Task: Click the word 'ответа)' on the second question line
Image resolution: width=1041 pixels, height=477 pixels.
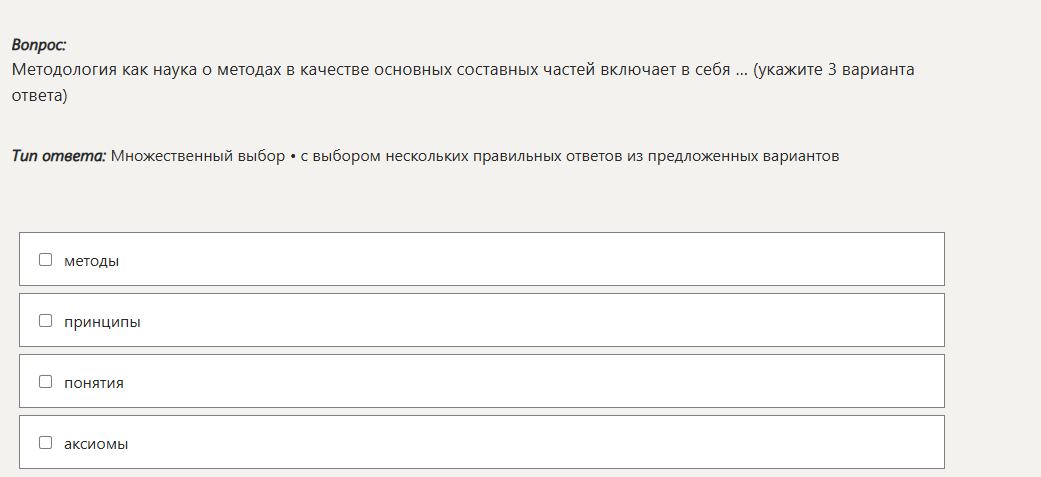Action: pyautogui.click(x=39, y=96)
